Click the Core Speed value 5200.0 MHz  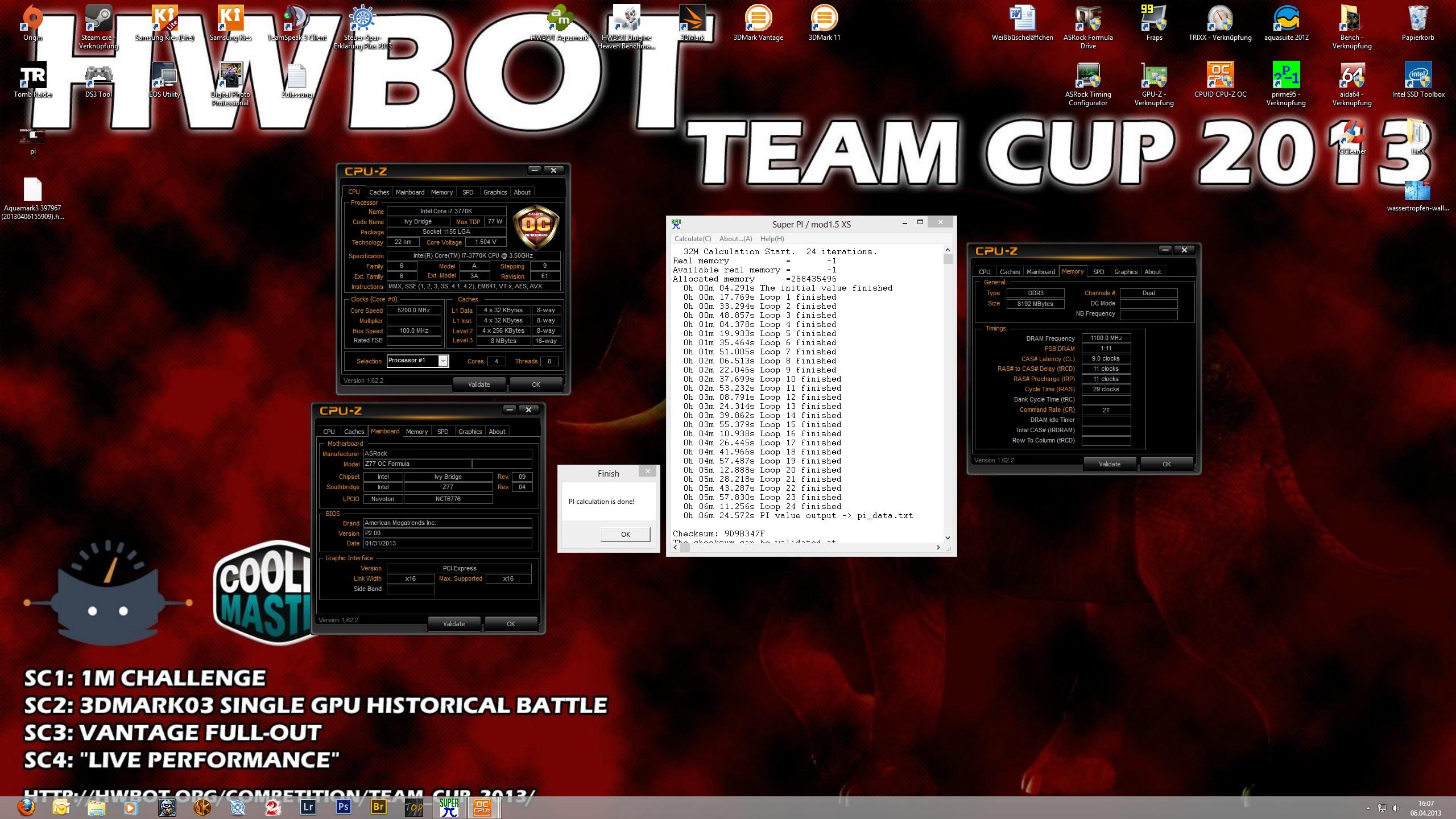(413, 311)
